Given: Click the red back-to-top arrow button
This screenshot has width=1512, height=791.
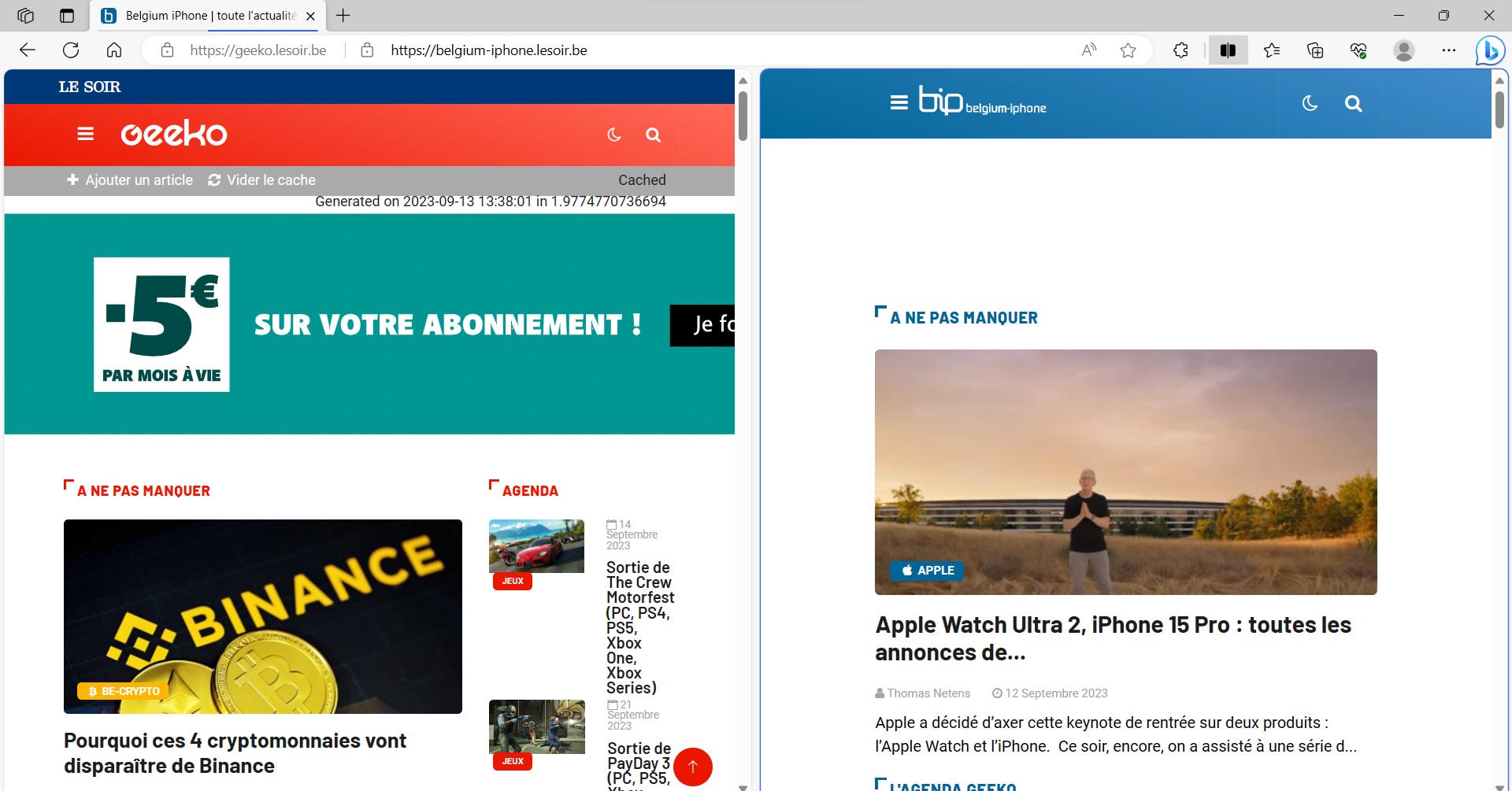Looking at the screenshot, I should pyautogui.click(x=693, y=767).
